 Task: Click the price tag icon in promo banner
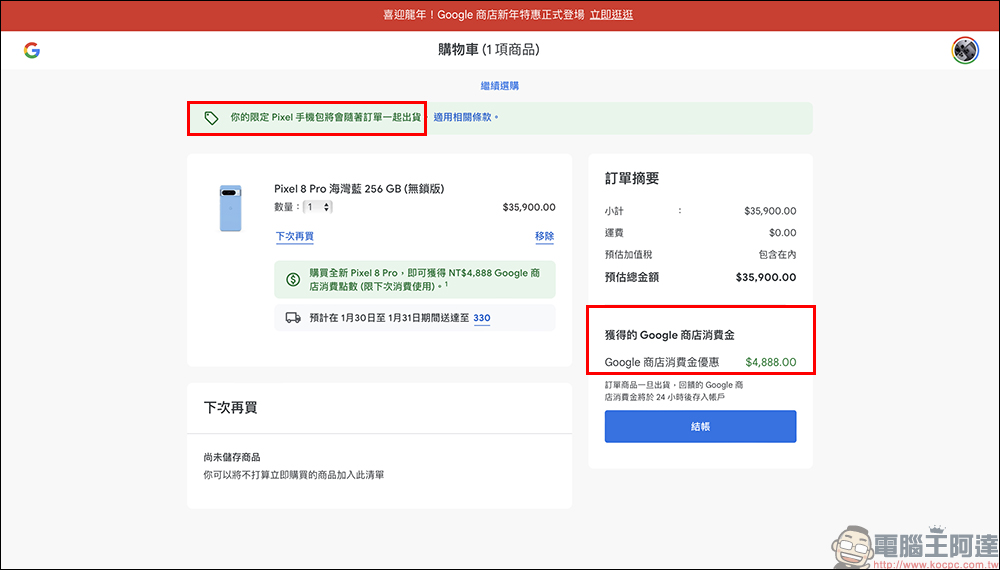point(211,118)
